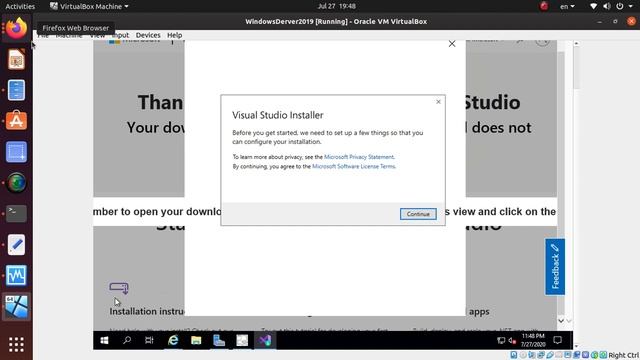Image resolution: width=640 pixels, height=360 pixels.
Task: Open the Input menu in VirtualBox
Action: point(120,35)
